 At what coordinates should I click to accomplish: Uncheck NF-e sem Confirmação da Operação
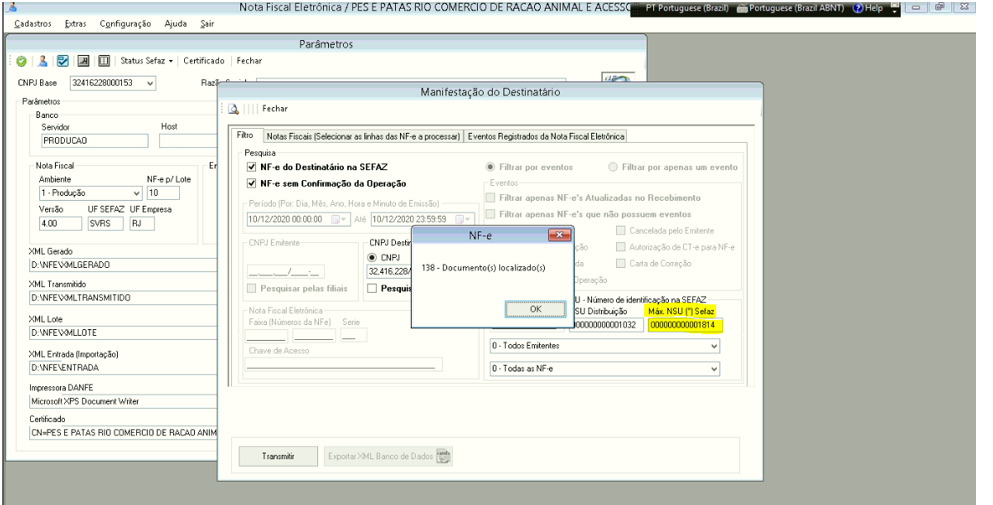coord(252,184)
